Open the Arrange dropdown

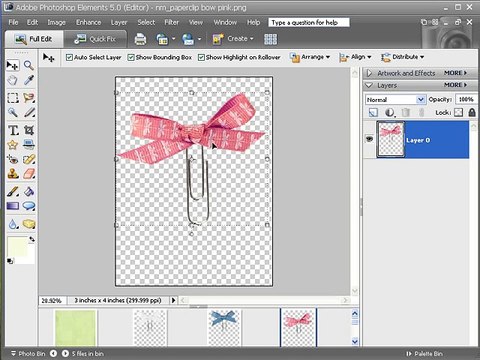point(310,57)
